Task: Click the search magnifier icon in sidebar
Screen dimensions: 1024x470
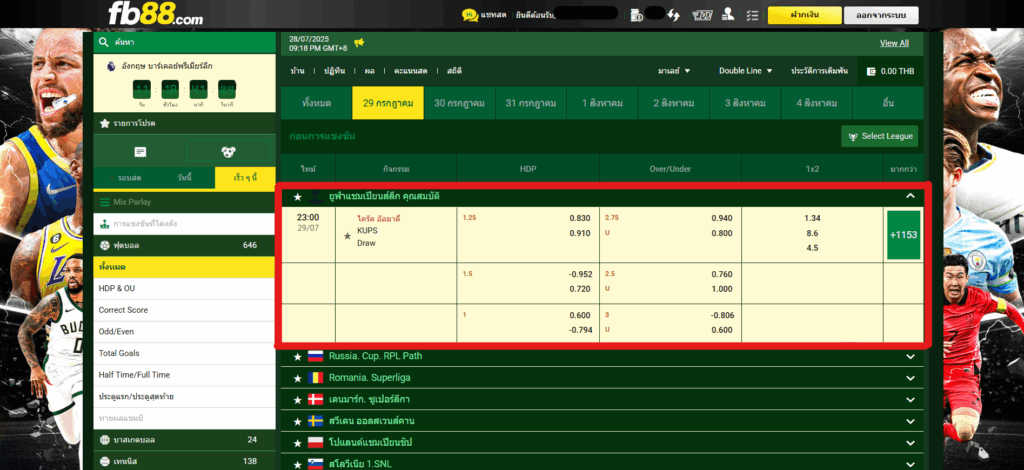Action: (104, 42)
